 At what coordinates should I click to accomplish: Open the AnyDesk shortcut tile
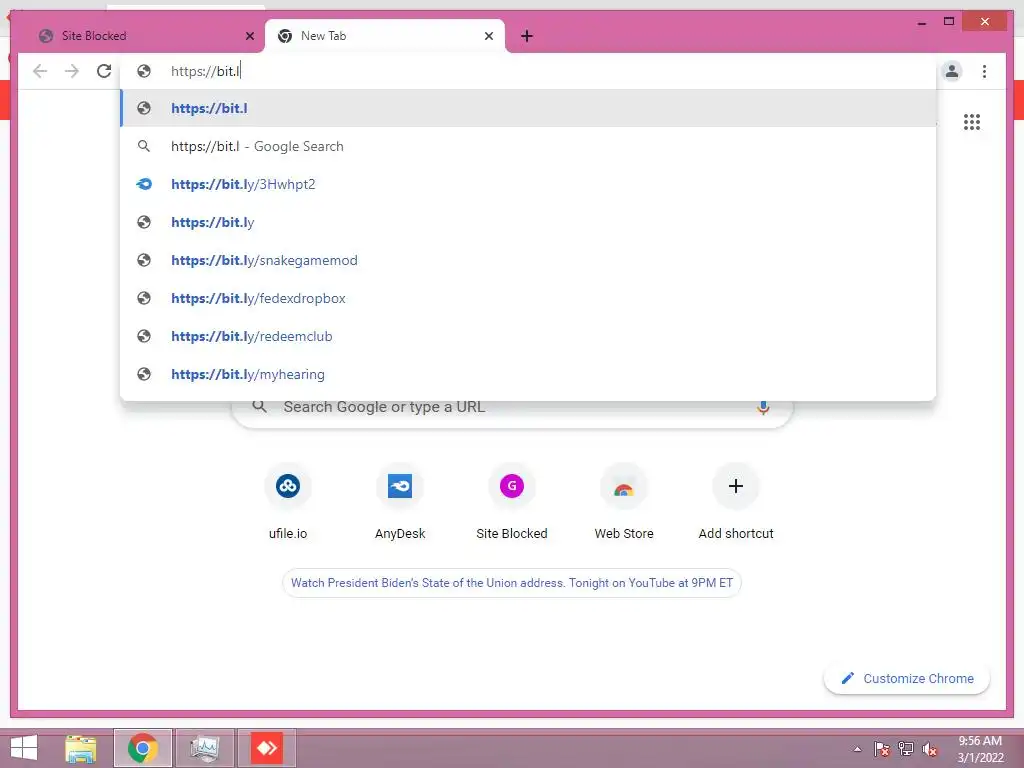(400, 503)
